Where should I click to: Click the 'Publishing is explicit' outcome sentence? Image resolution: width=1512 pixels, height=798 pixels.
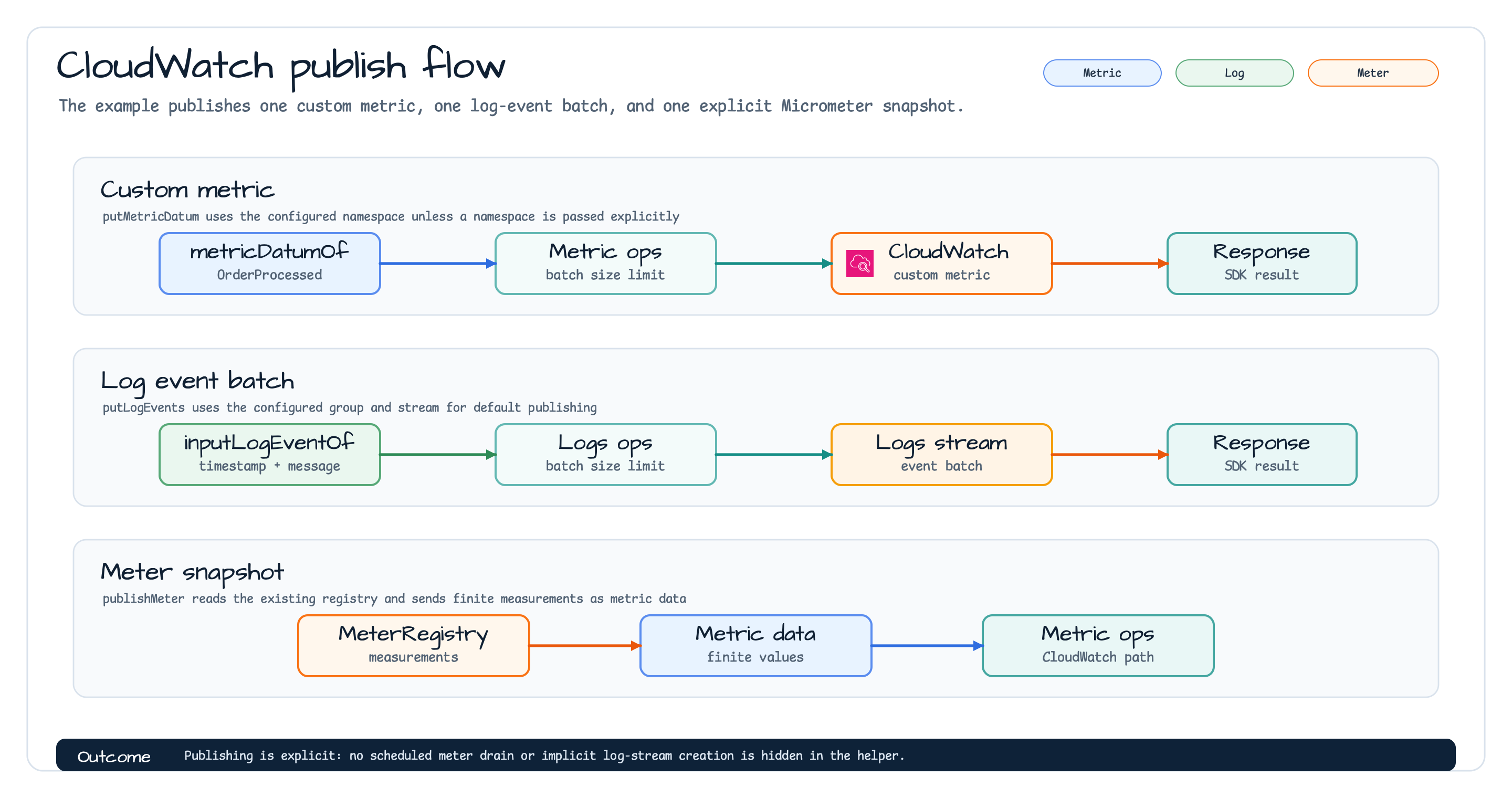[544, 756]
